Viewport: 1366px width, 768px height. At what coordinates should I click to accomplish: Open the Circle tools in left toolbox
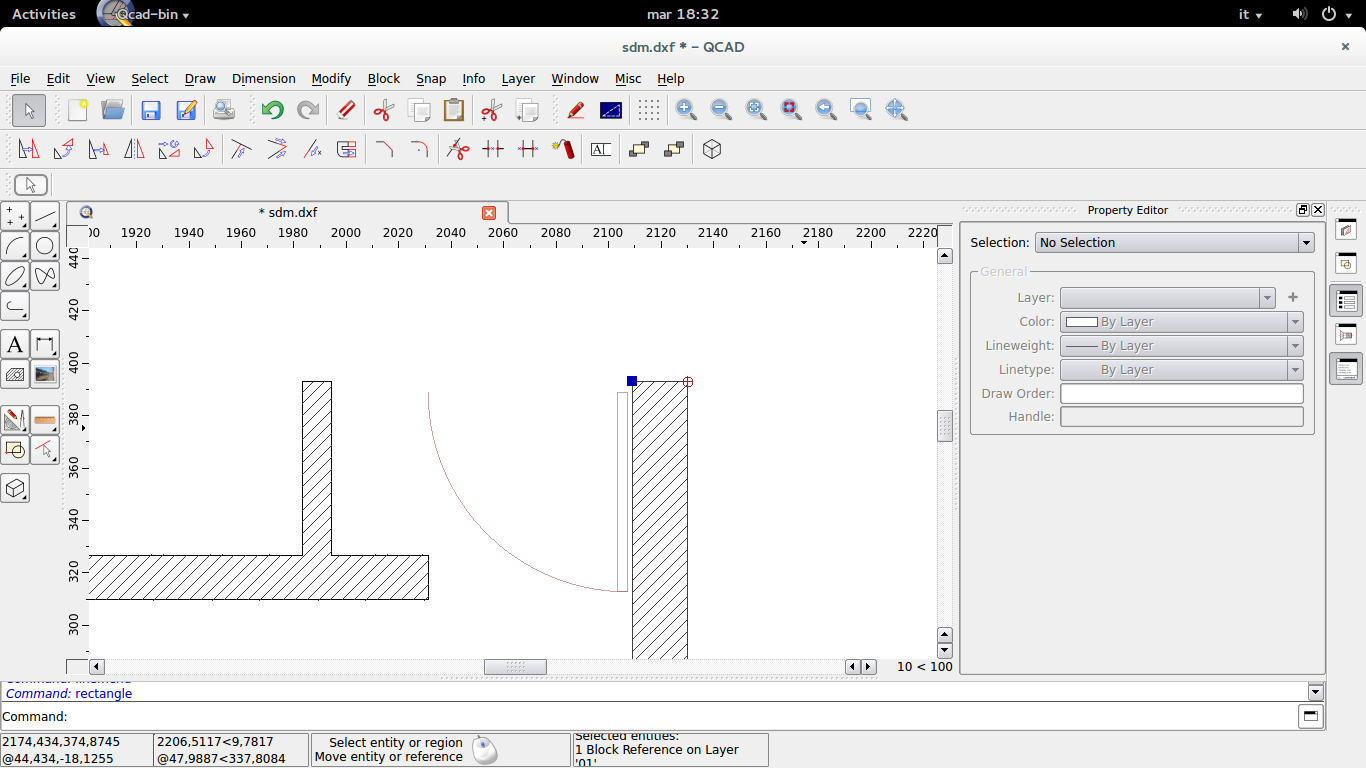click(45, 246)
